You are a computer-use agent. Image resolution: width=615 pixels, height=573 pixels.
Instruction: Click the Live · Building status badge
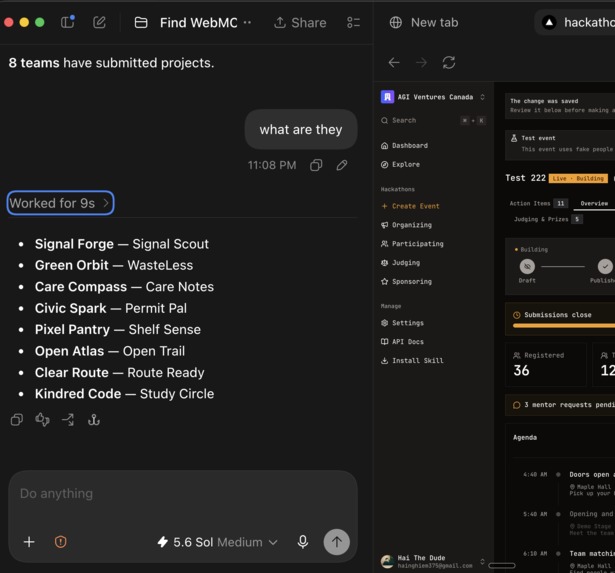[578, 178]
